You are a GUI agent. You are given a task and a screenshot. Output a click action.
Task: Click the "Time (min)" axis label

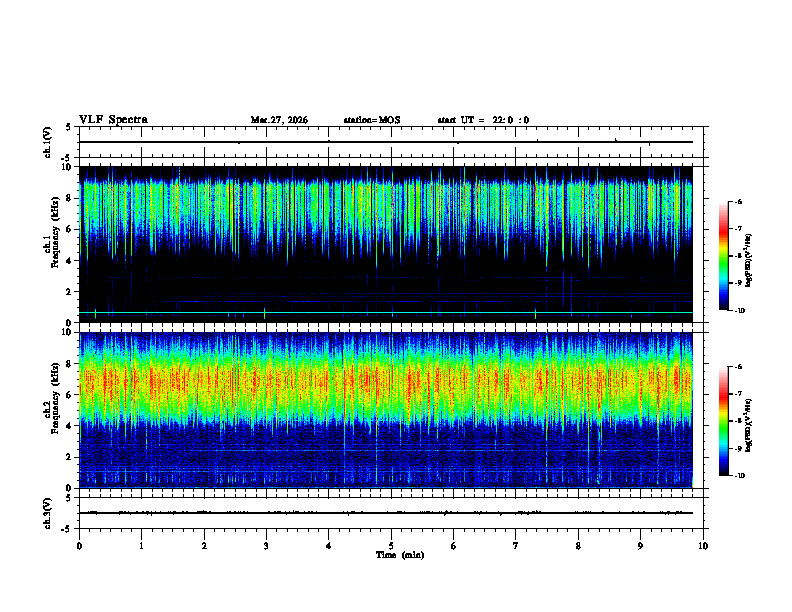click(400, 555)
